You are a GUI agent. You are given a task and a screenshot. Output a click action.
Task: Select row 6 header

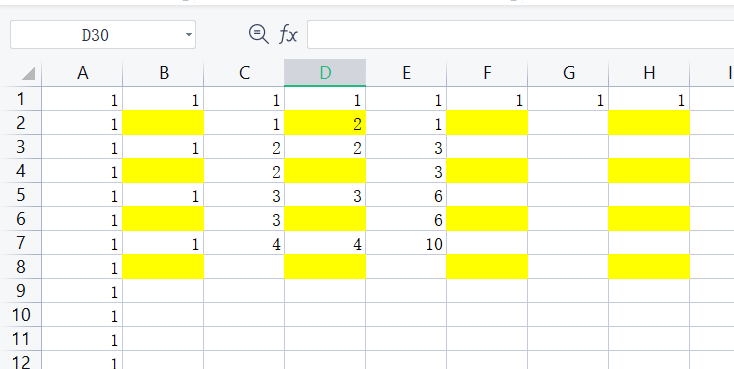(x=21, y=218)
